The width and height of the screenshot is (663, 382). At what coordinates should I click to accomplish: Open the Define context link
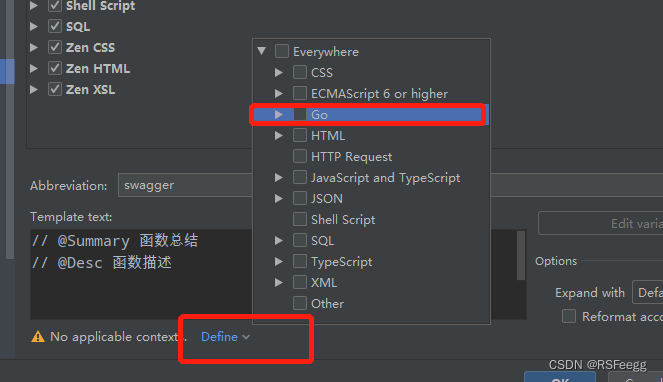[219, 337]
